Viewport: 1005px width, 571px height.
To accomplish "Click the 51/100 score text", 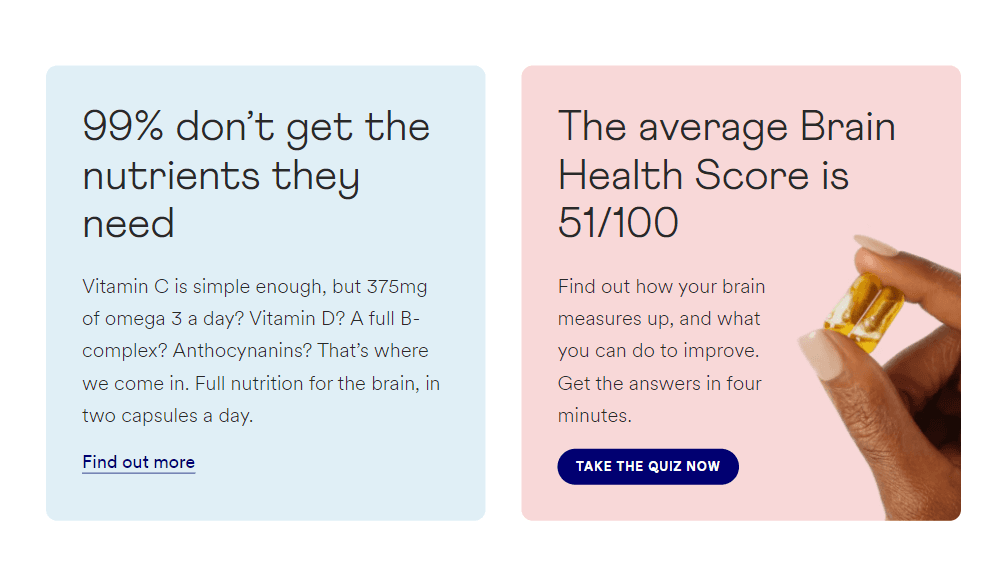I will click(618, 223).
